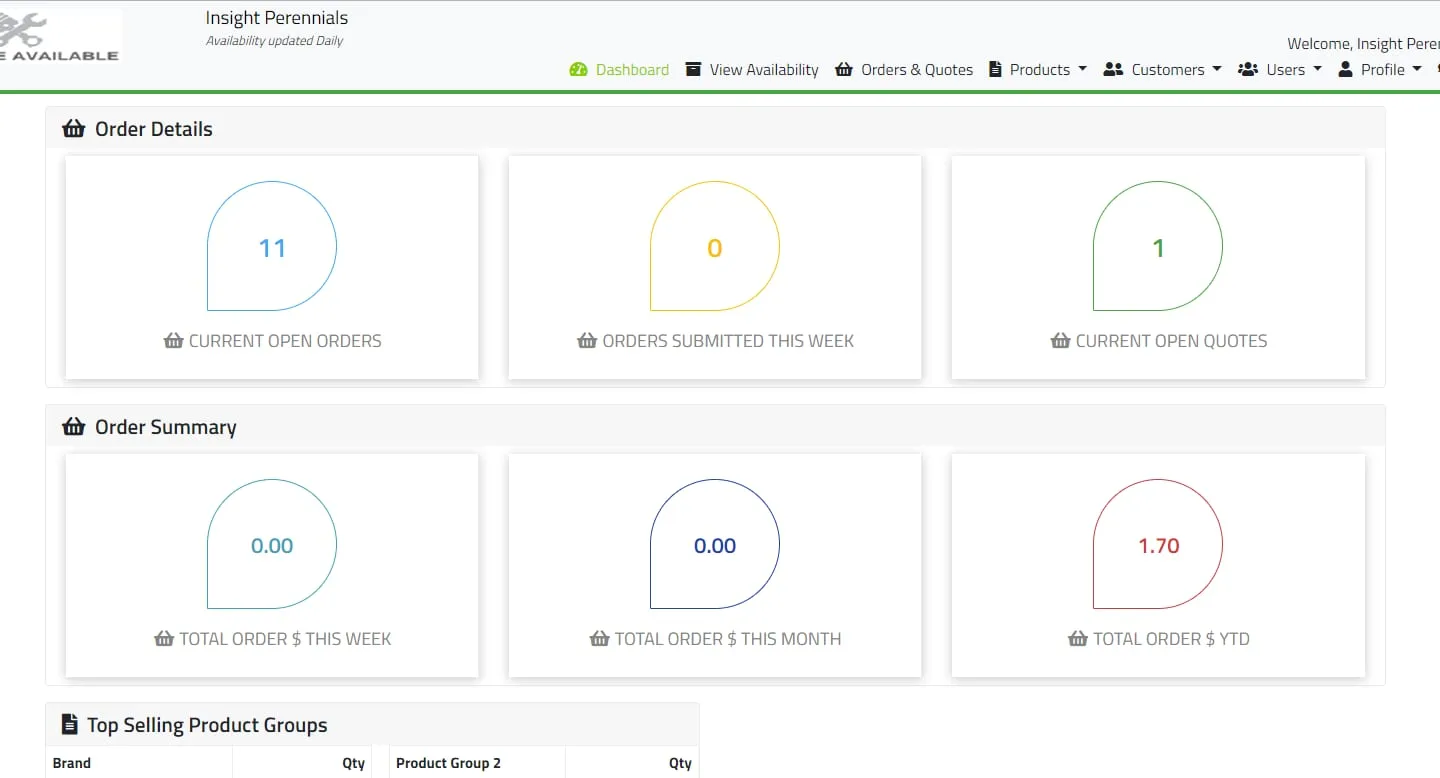Expand the Profile dropdown arrow
Viewport: 1440px width, 778px height.
1417,69
